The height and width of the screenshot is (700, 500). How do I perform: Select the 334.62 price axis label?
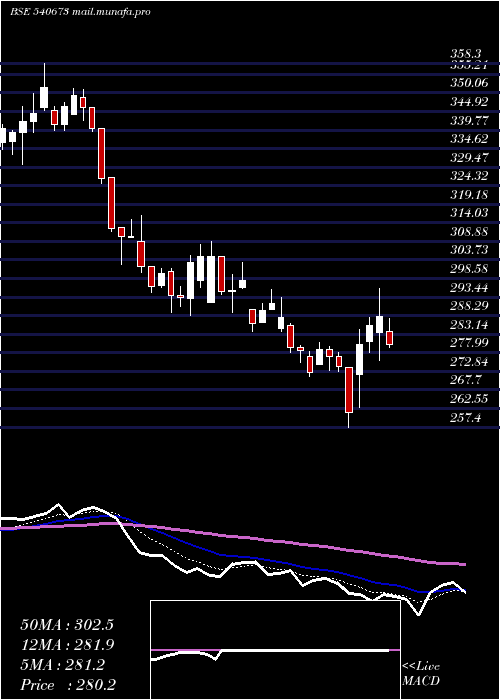tap(468, 139)
